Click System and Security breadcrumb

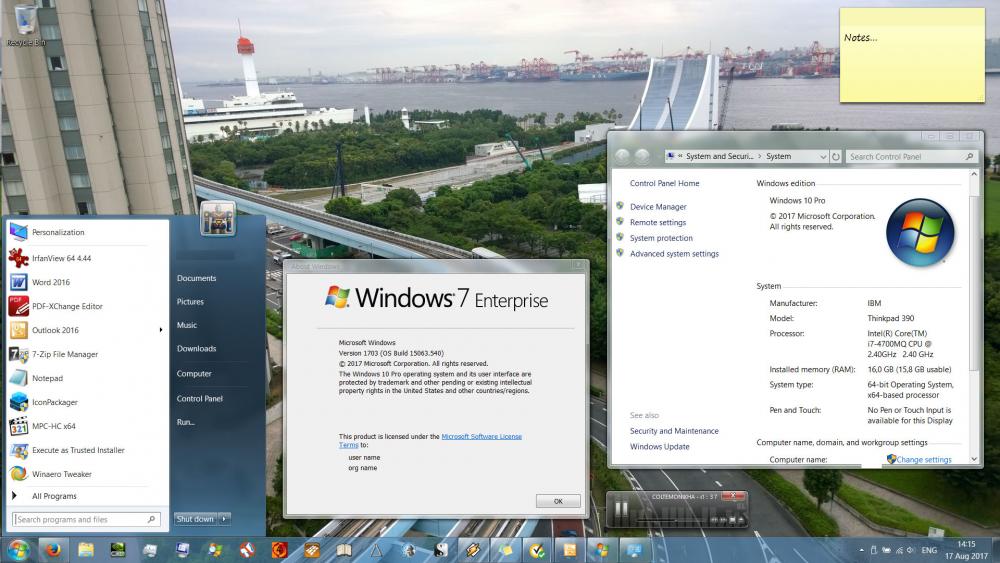point(719,156)
